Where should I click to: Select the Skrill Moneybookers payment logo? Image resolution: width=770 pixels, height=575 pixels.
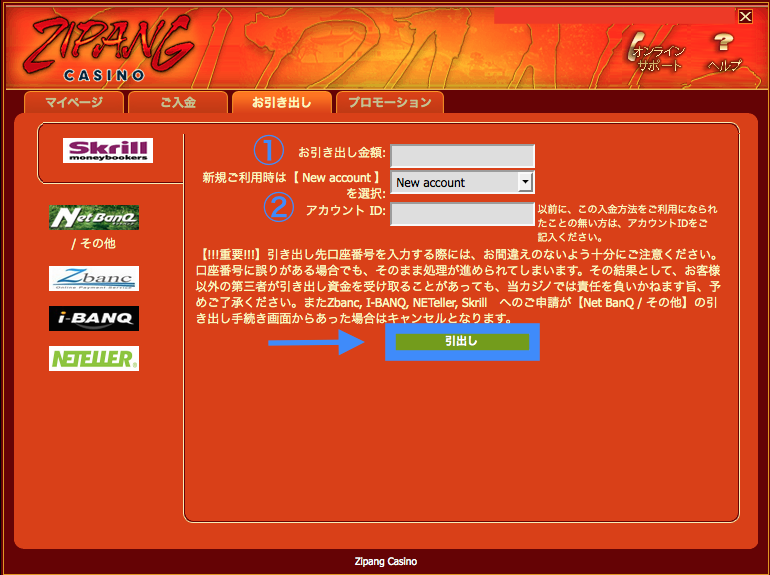(108, 150)
